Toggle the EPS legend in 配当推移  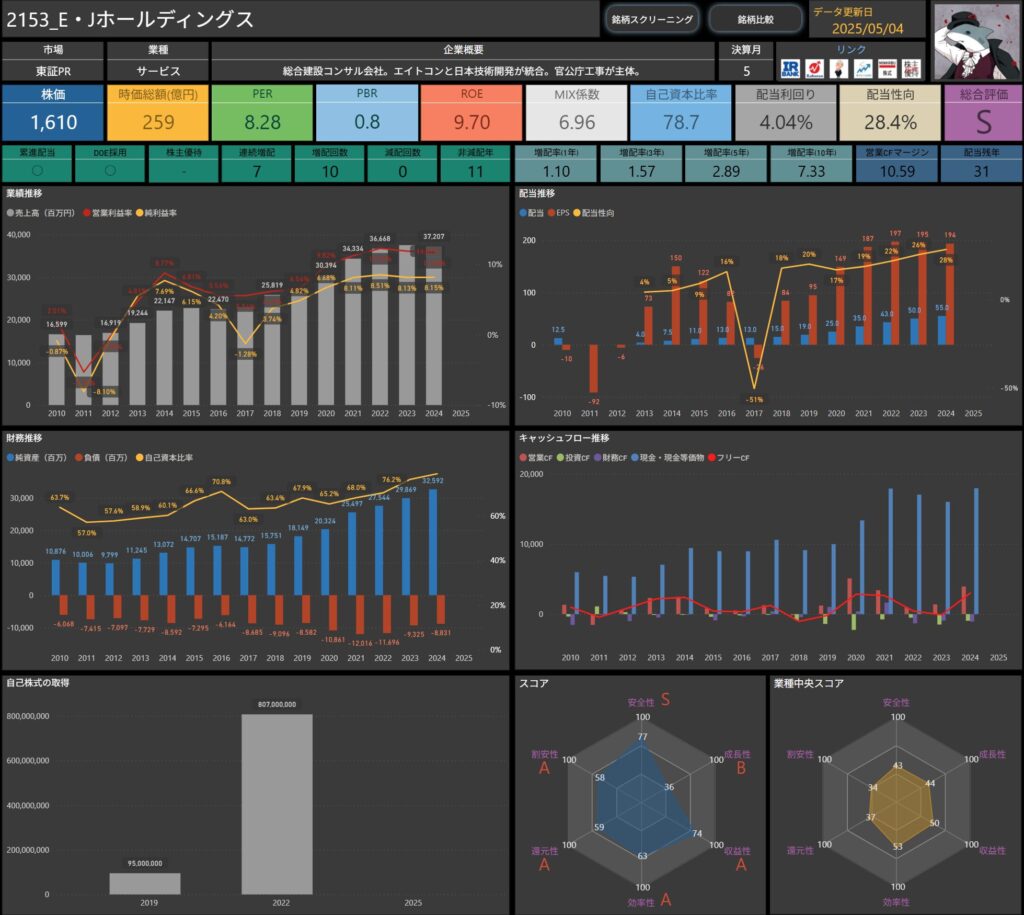558,213
